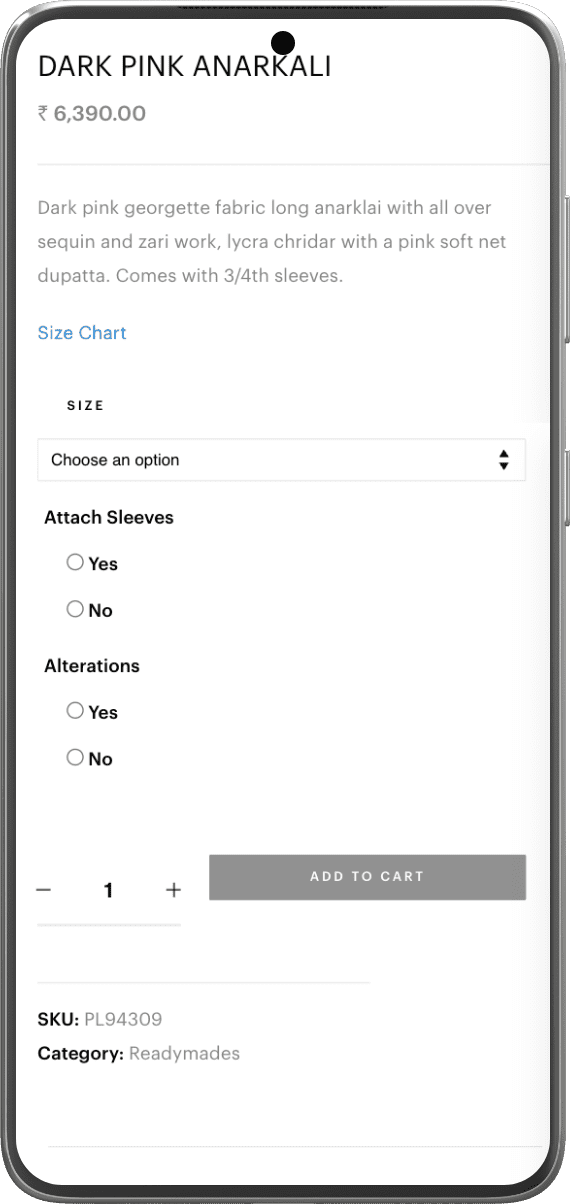Open the Readymades category link

[184, 1053]
